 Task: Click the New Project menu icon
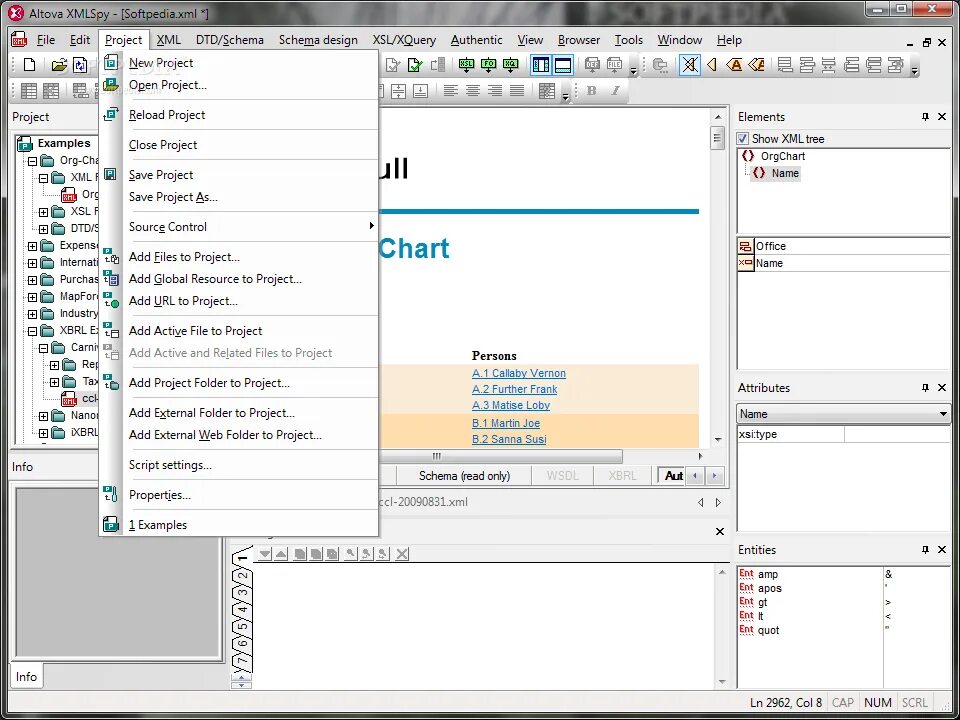tap(111, 62)
